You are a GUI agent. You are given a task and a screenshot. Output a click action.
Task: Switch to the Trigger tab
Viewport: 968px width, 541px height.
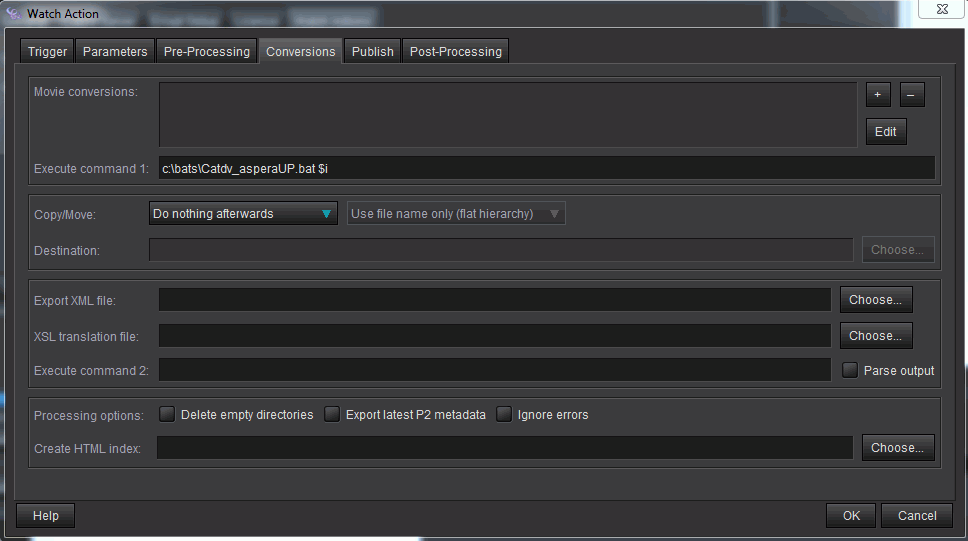(47, 51)
